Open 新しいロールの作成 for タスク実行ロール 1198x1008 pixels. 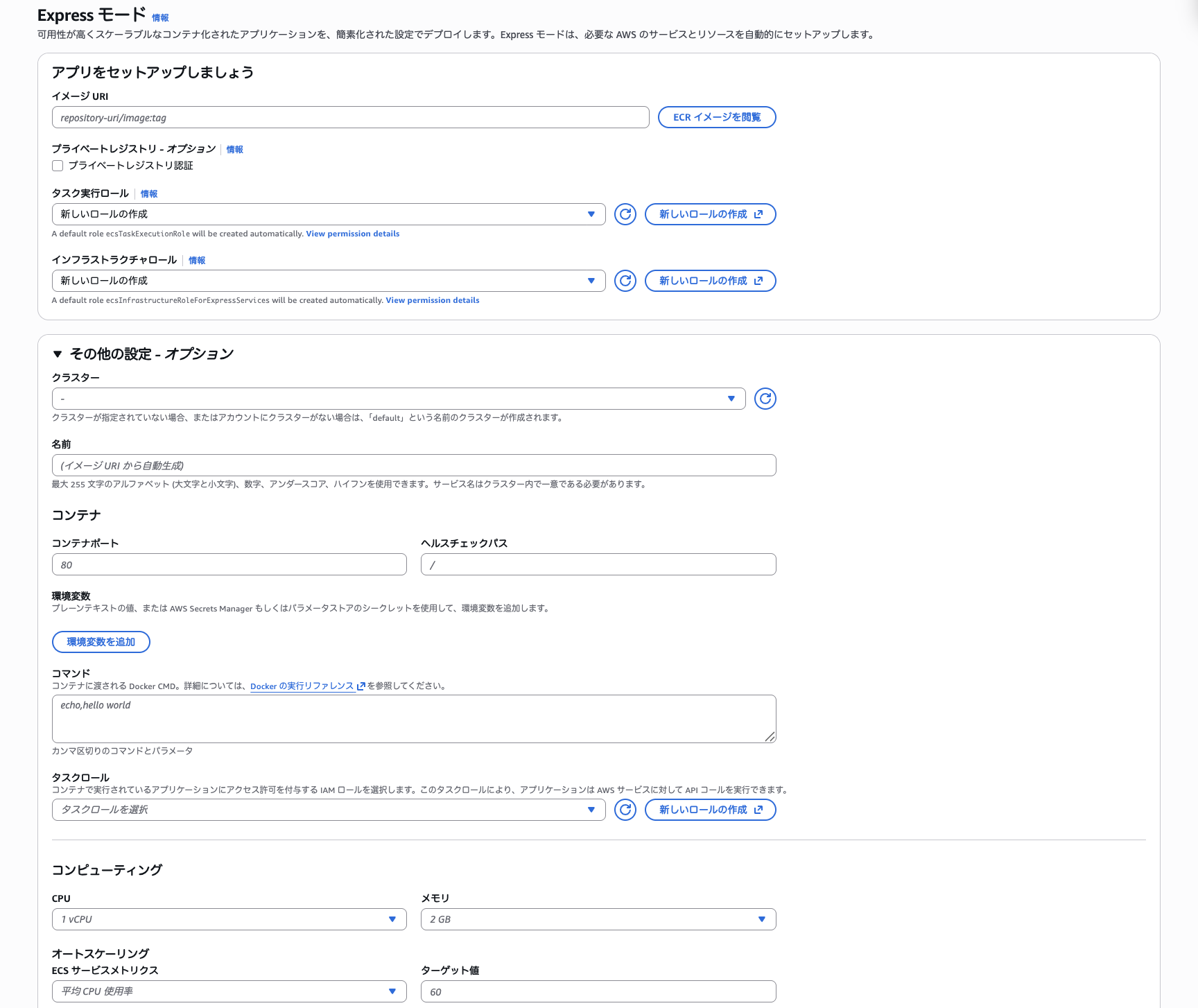tap(710, 214)
